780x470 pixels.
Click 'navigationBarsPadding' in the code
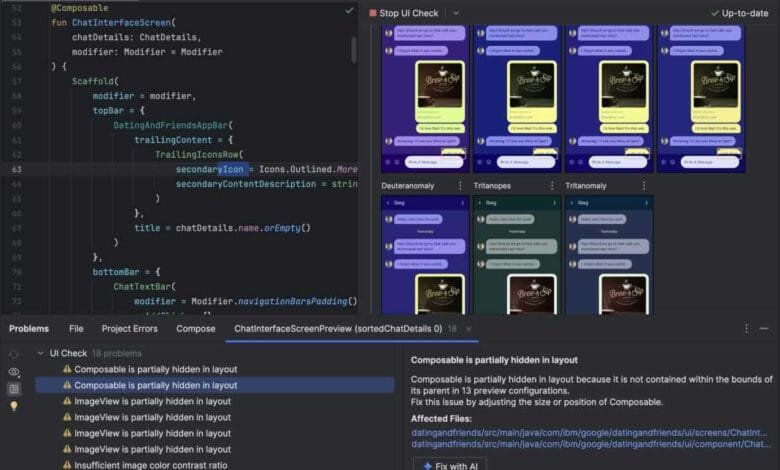point(292,301)
